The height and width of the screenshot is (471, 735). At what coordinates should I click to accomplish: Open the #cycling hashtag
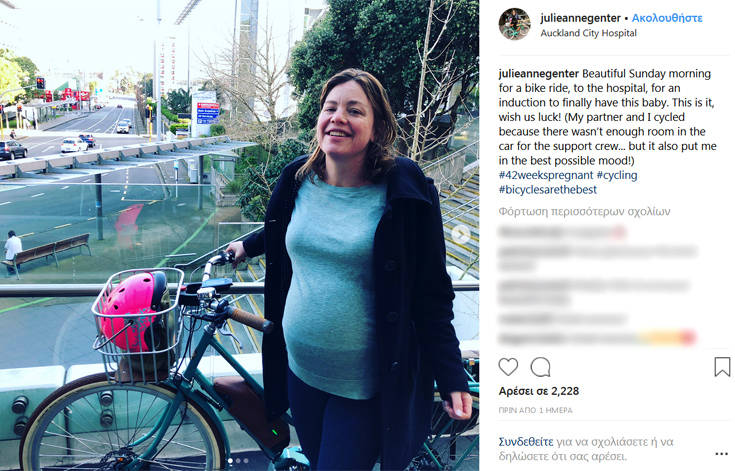617,175
